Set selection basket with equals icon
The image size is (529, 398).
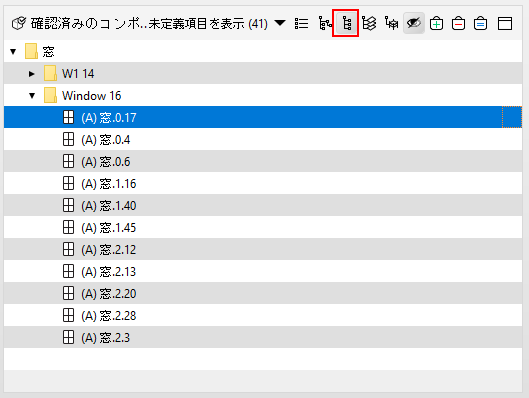480,24
